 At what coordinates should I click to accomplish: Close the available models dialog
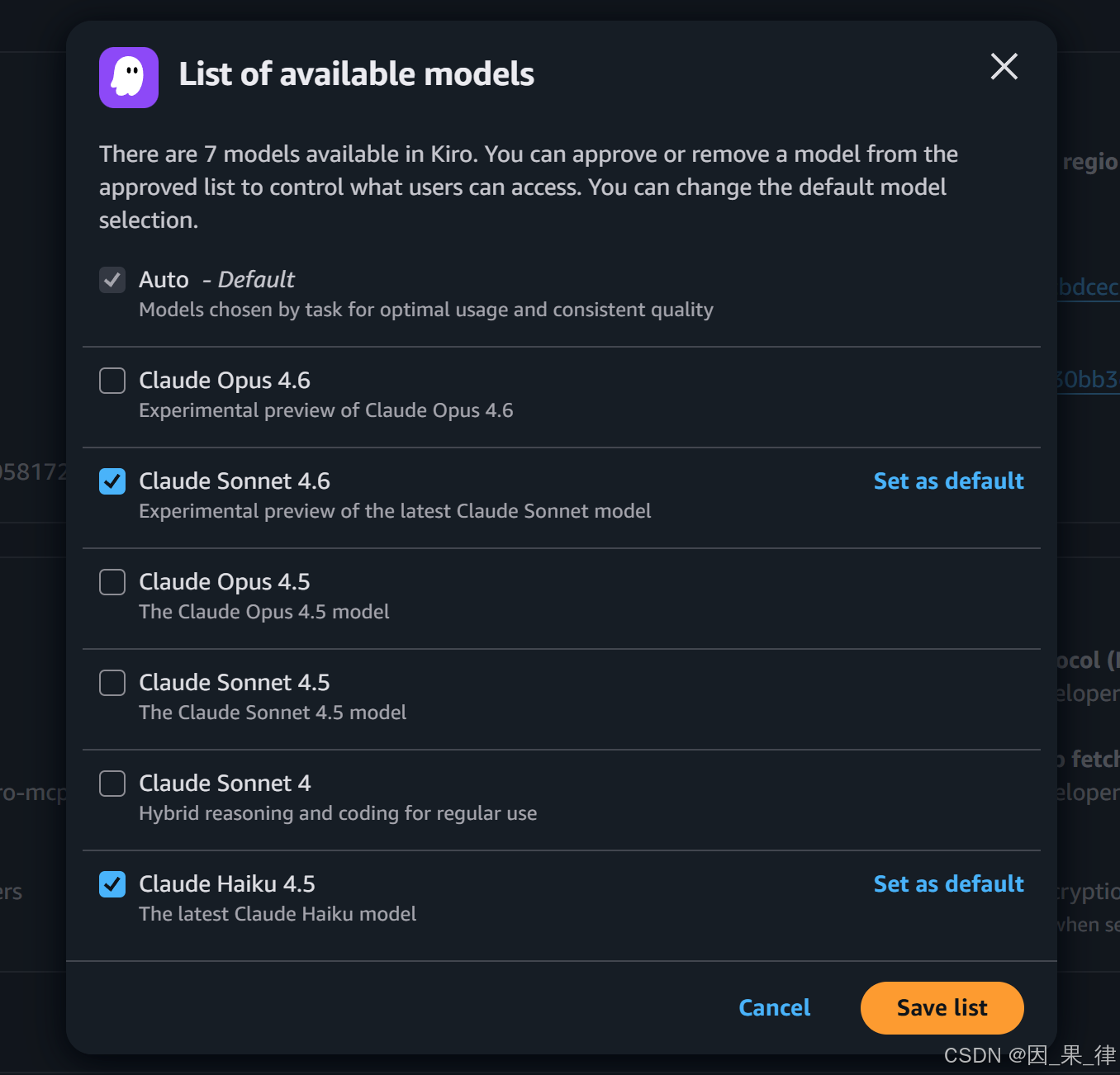coord(1004,67)
